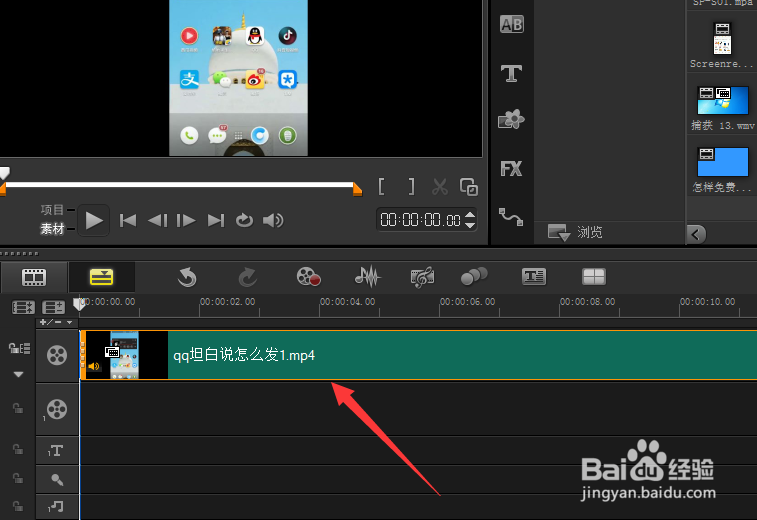The image size is (757, 520).
Task: Switch to timeline view
Action: 101,277
